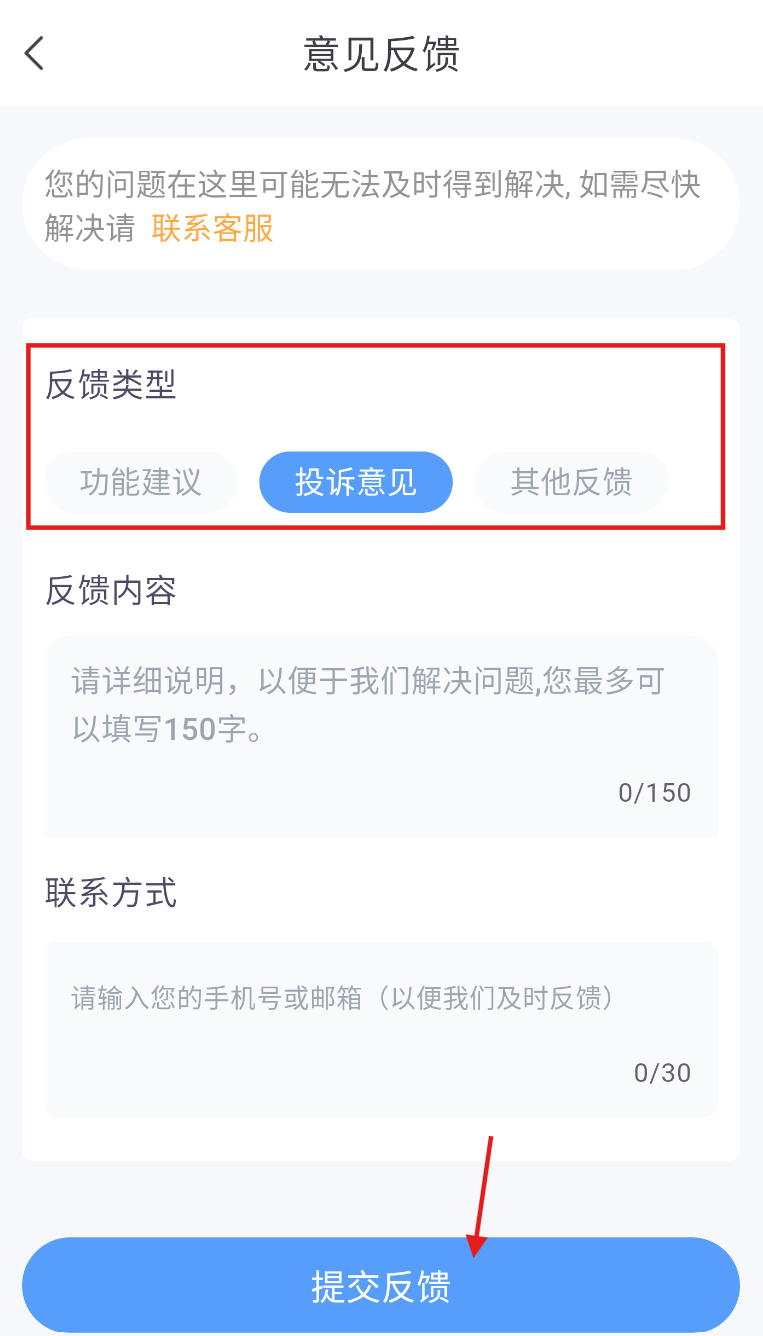Screen dimensions: 763x1336
Task: Tap the 请详细说明 placeholder in feedback box
Action: 368,706
